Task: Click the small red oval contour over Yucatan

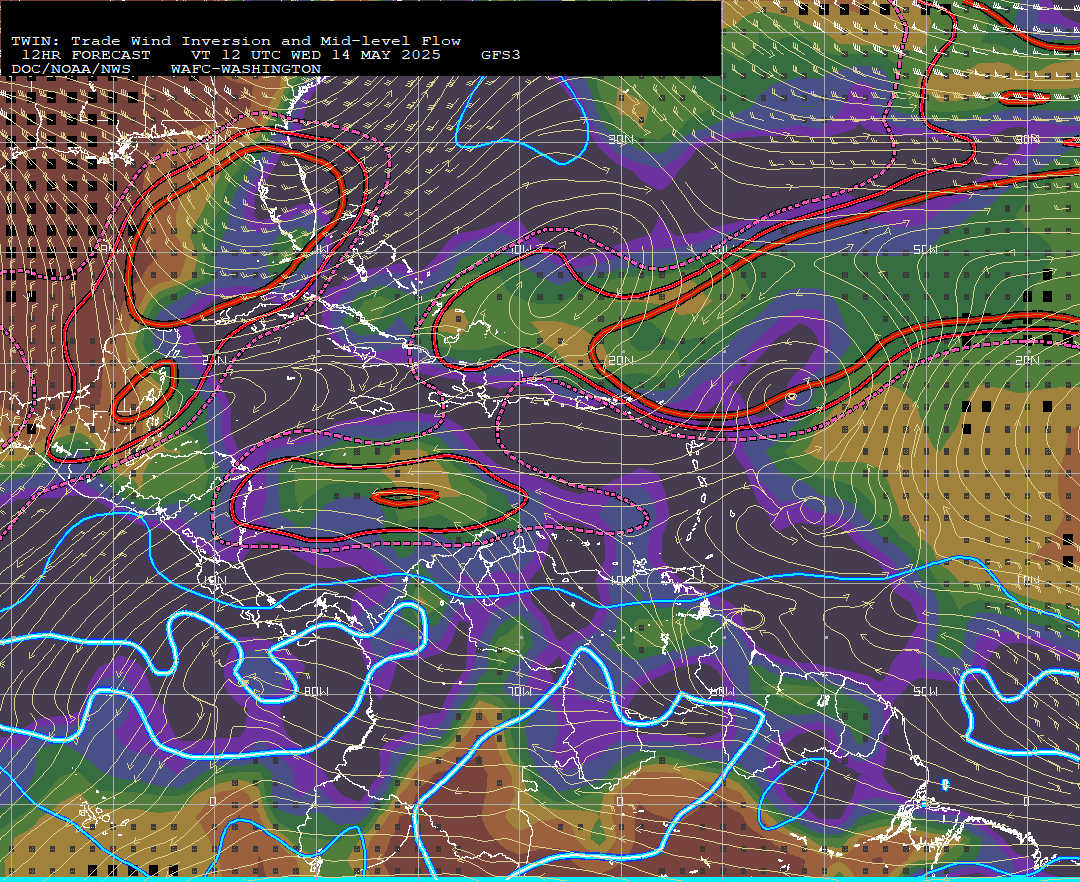Action: coord(145,391)
